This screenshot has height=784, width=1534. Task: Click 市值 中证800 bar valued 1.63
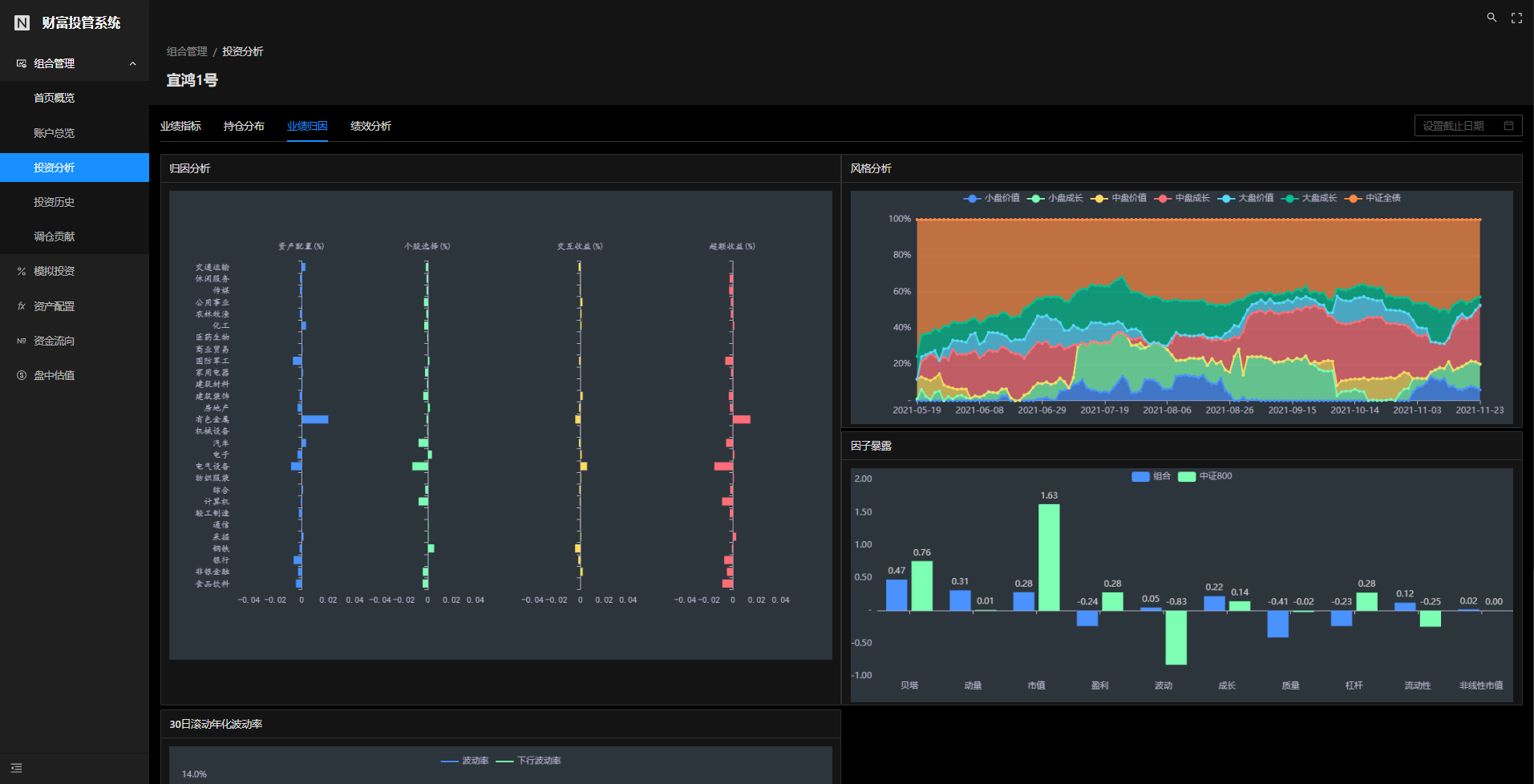click(1049, 557)
